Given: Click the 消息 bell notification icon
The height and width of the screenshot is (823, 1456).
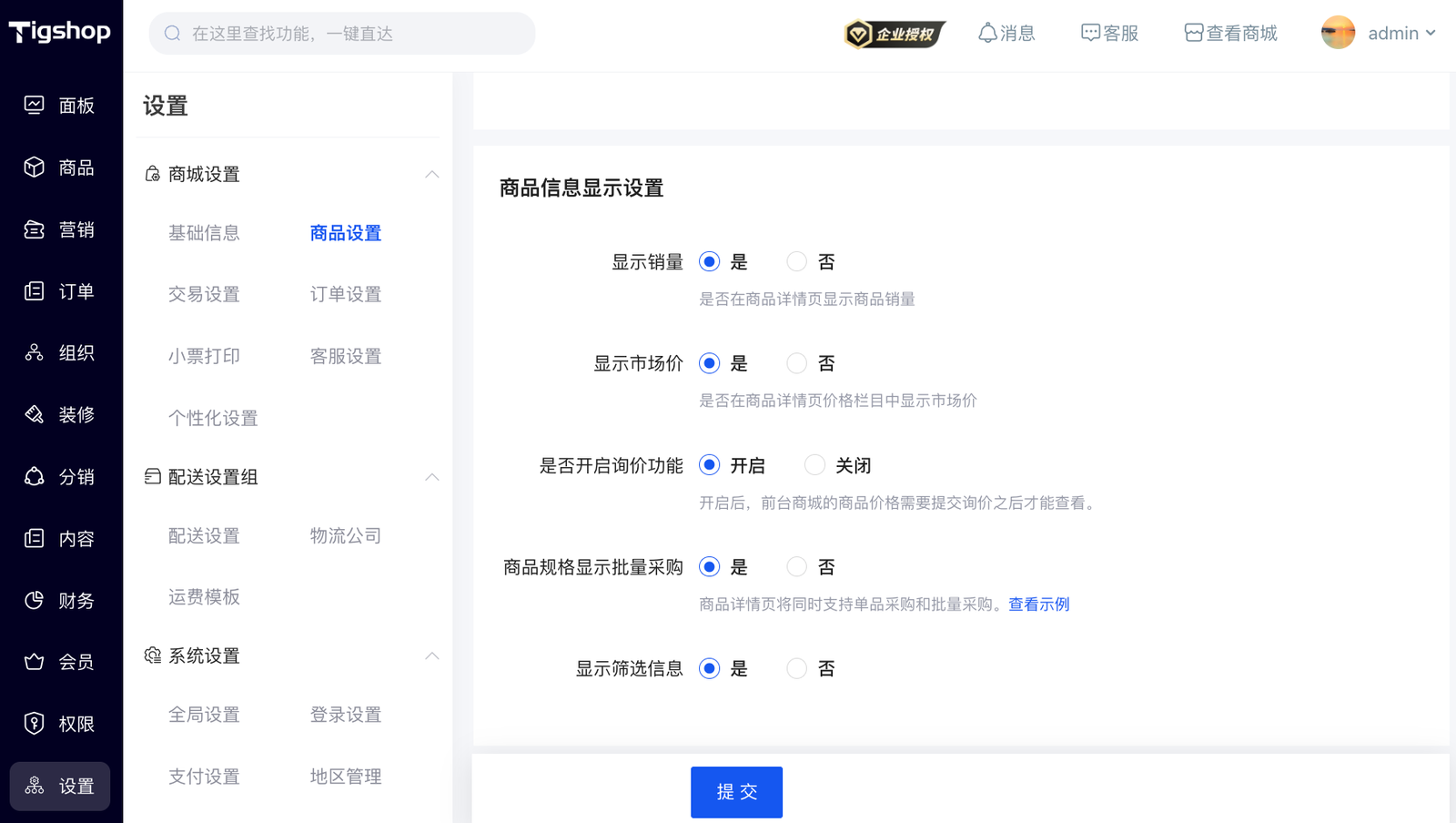Looking at the screenshot, I should (987, 34).
